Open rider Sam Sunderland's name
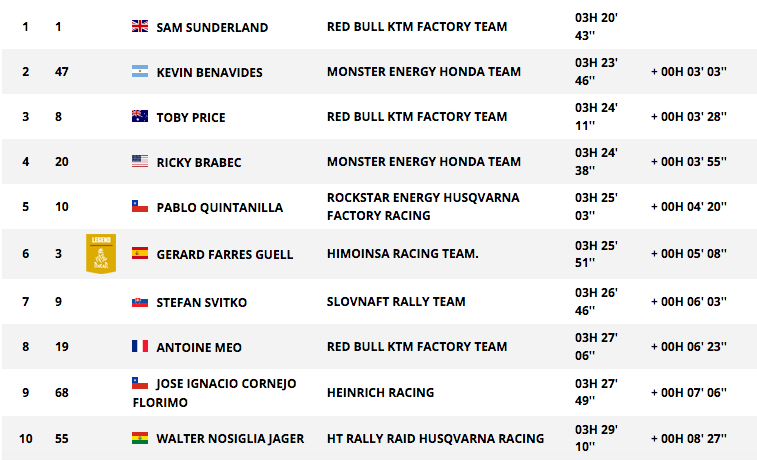 [212, 28]
